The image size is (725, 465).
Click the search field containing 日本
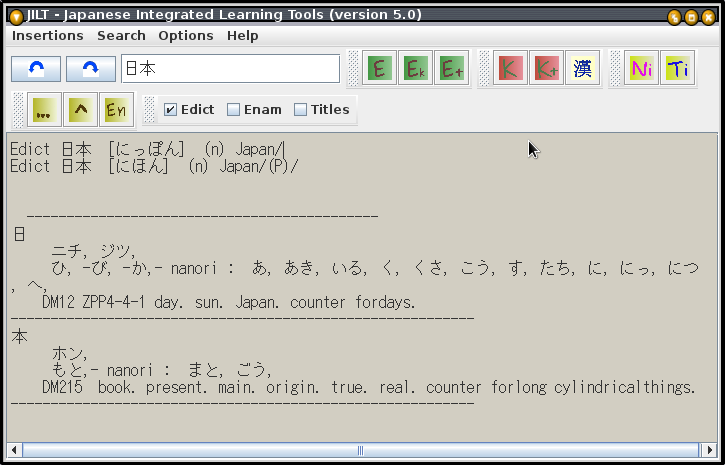230,68
